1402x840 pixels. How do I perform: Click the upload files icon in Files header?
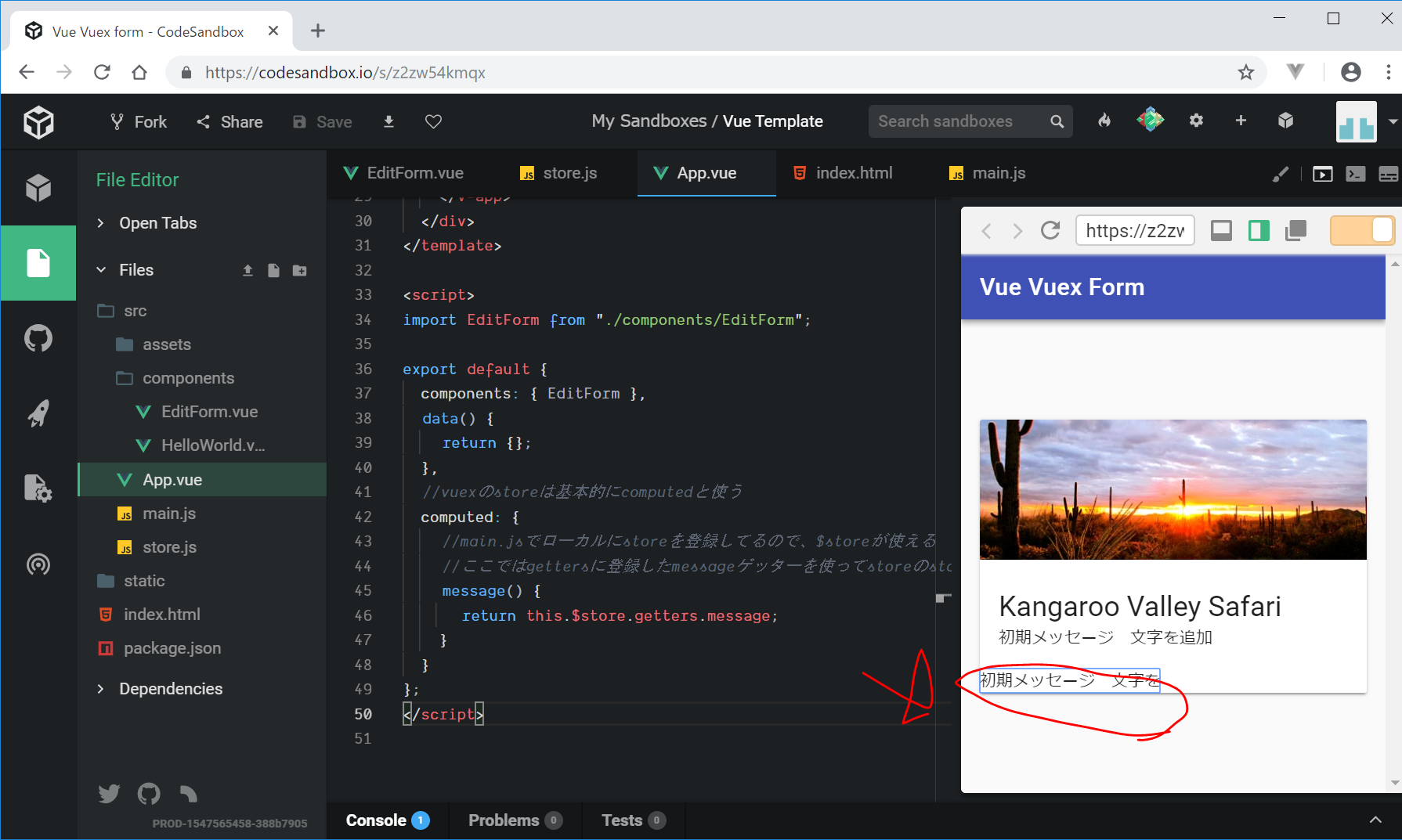click(x=248, y=270)
